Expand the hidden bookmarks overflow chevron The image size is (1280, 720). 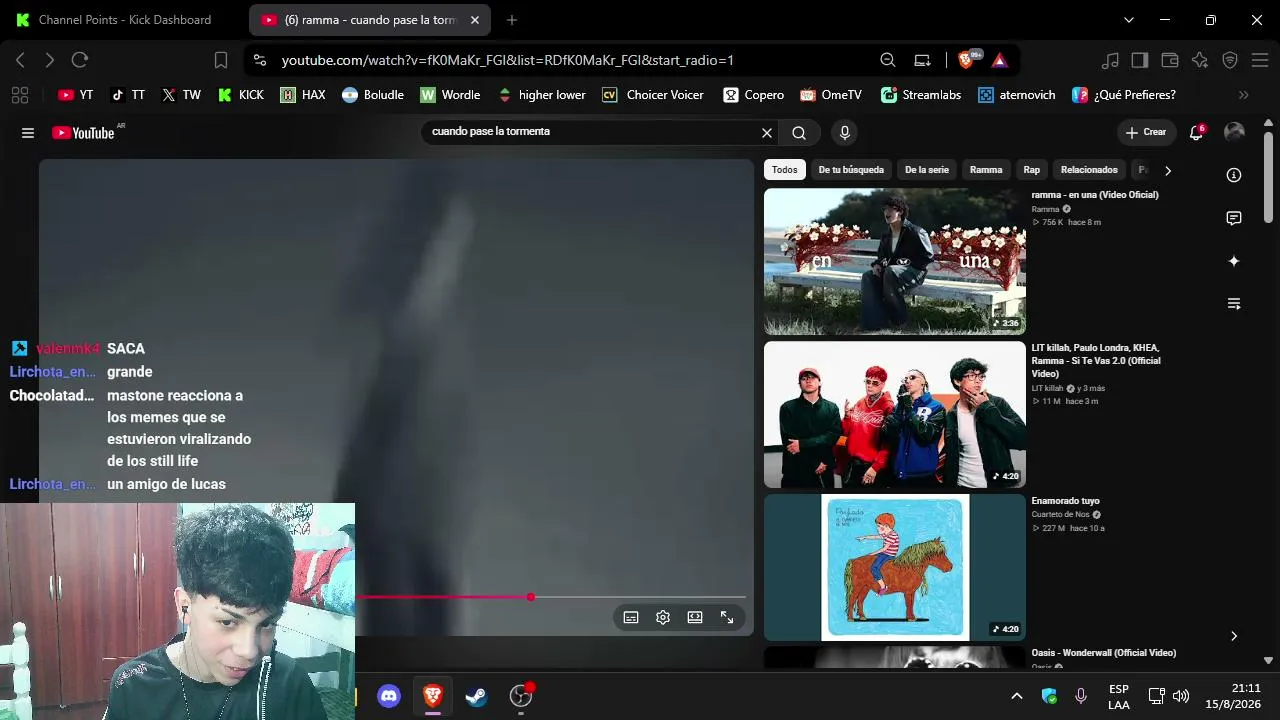tap(1244, 95)
